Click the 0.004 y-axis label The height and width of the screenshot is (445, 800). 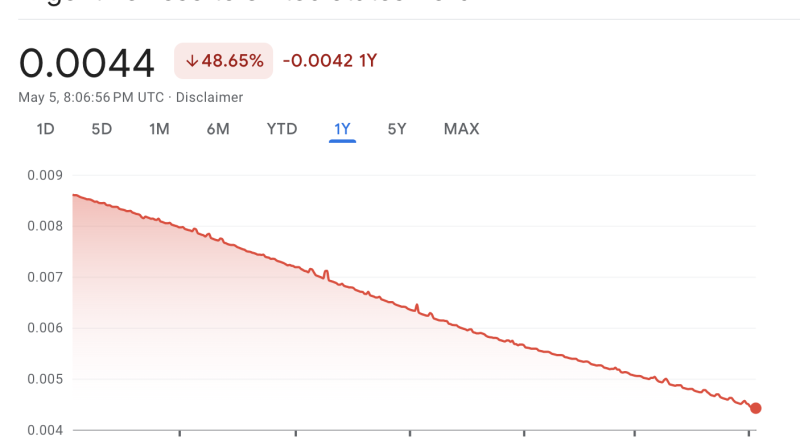point(45,431)
